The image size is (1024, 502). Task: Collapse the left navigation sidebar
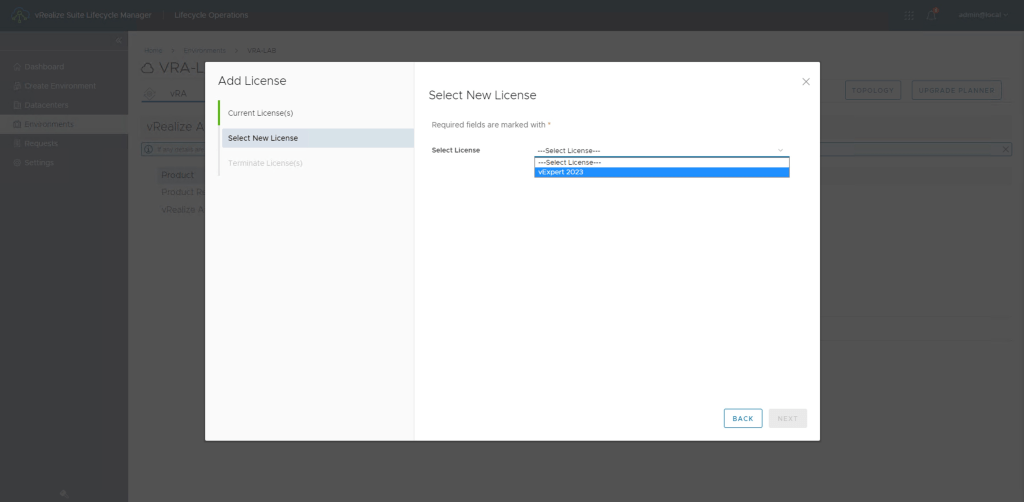coord(119,40)
